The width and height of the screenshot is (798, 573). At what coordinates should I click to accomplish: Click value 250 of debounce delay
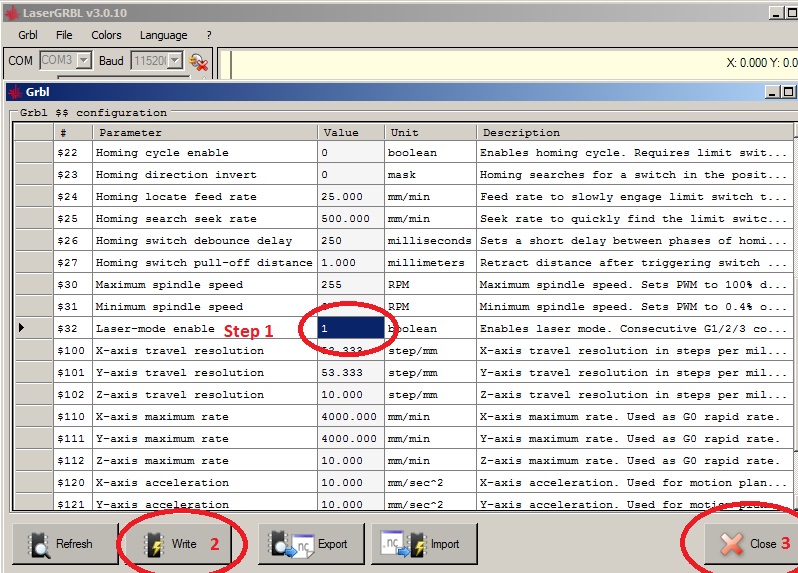tap(351, 241)
